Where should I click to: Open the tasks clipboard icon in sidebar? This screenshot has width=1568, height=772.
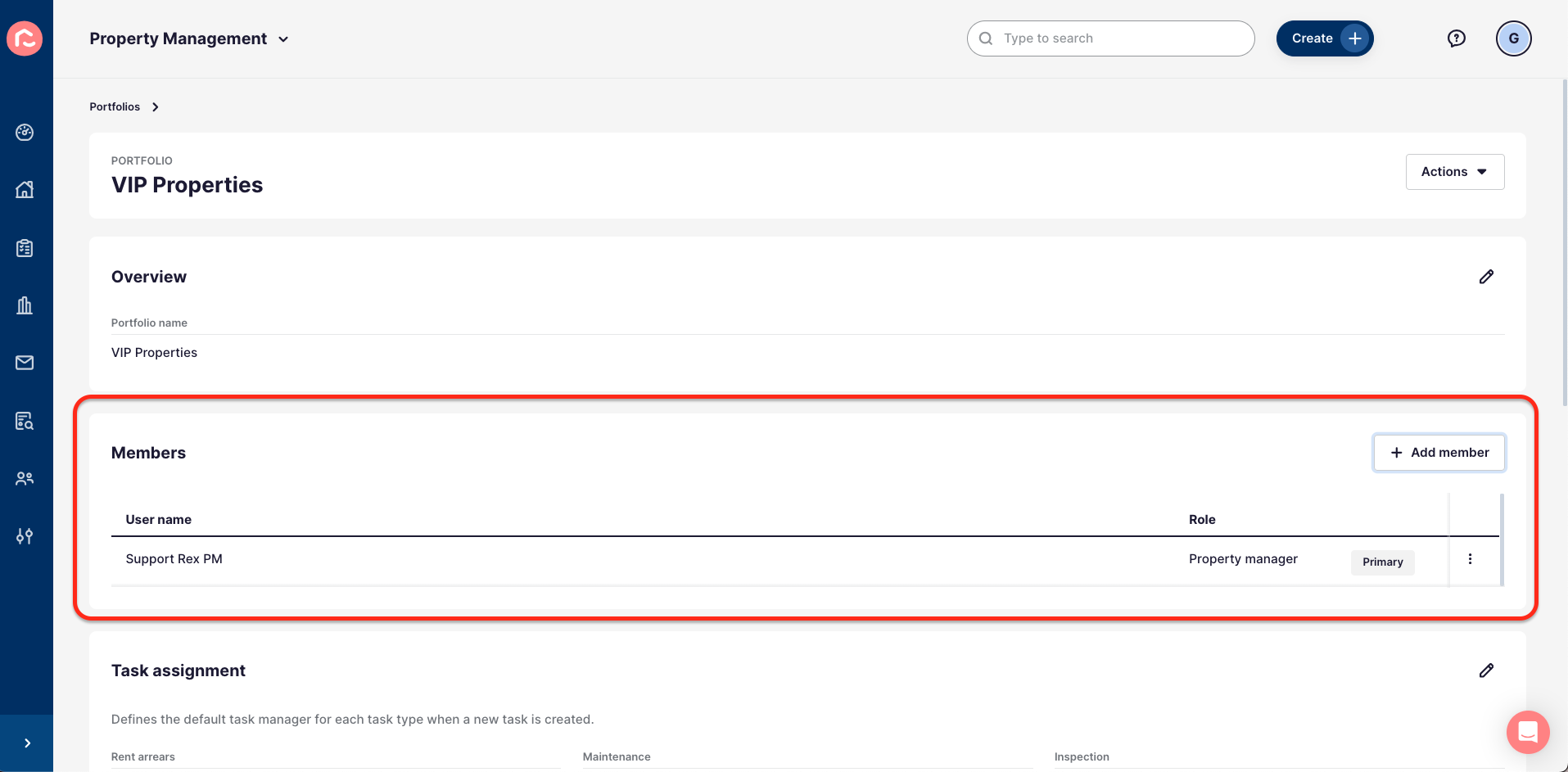tap(25, 248)
